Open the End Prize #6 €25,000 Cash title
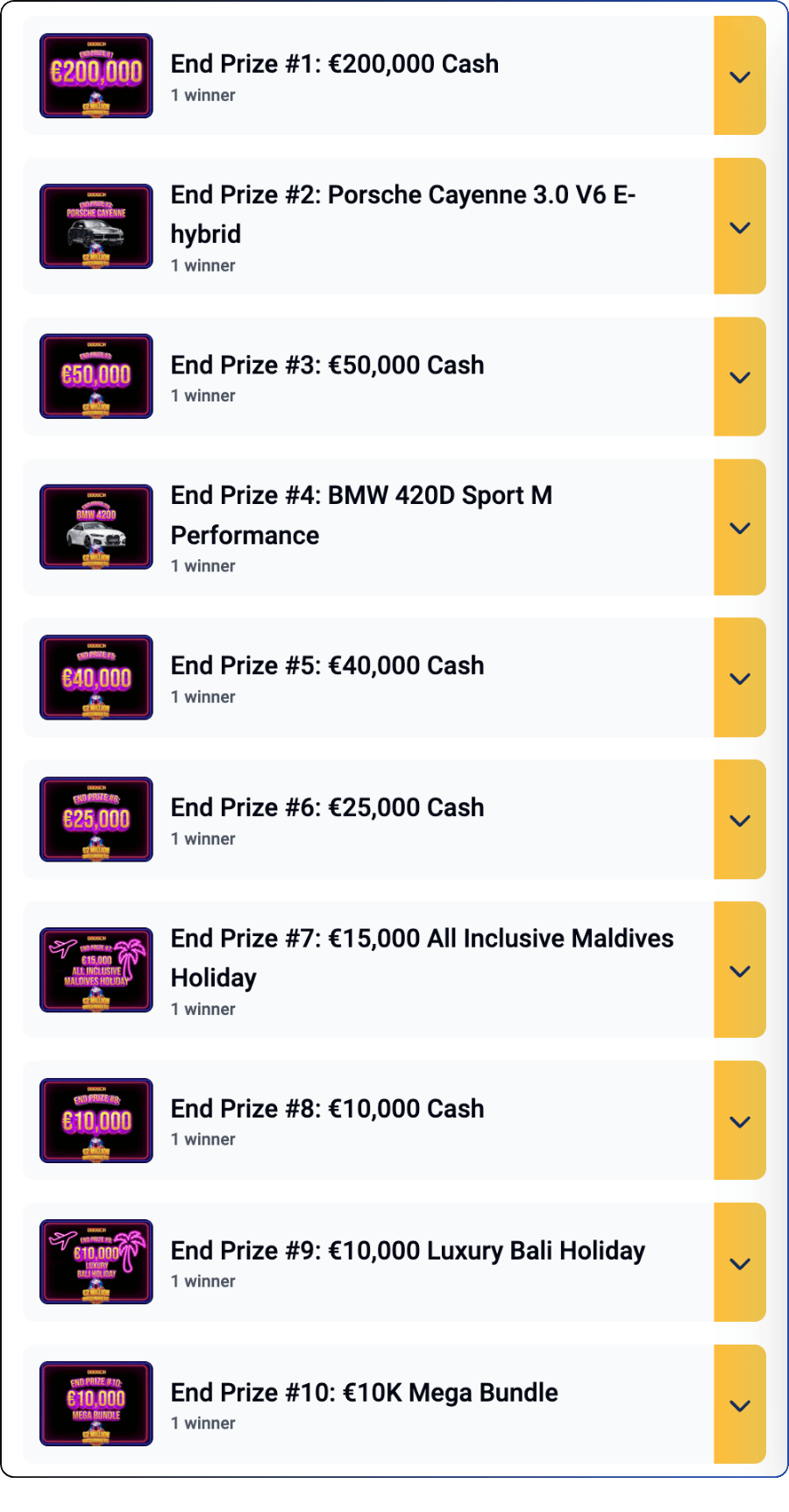This screenshot has width=789, height=1512. [x=327, y=807]
